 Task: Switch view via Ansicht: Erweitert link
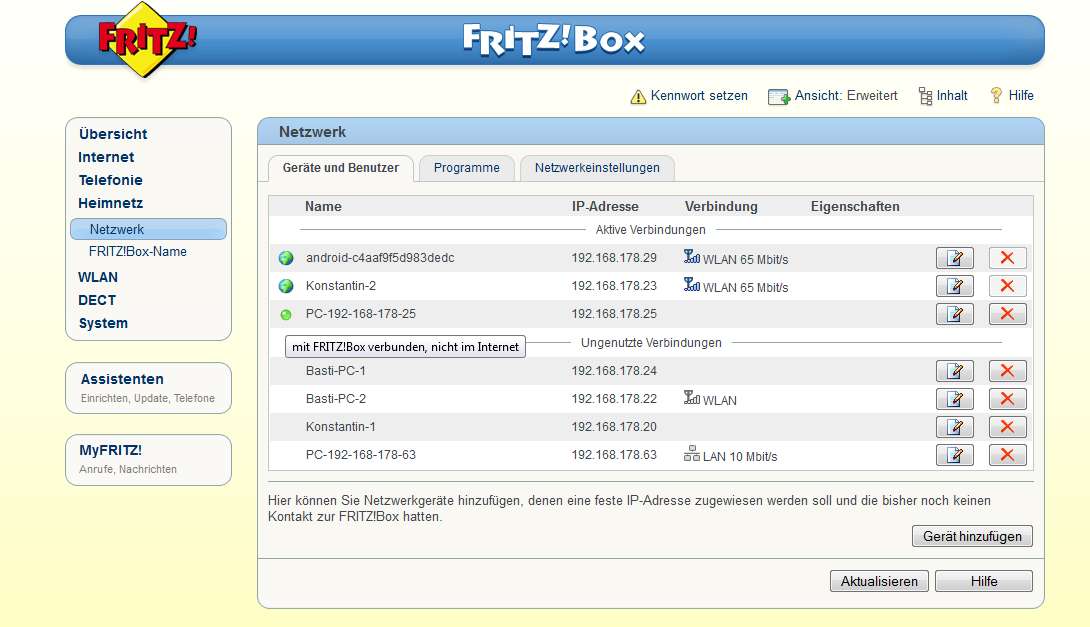[846, 96]
